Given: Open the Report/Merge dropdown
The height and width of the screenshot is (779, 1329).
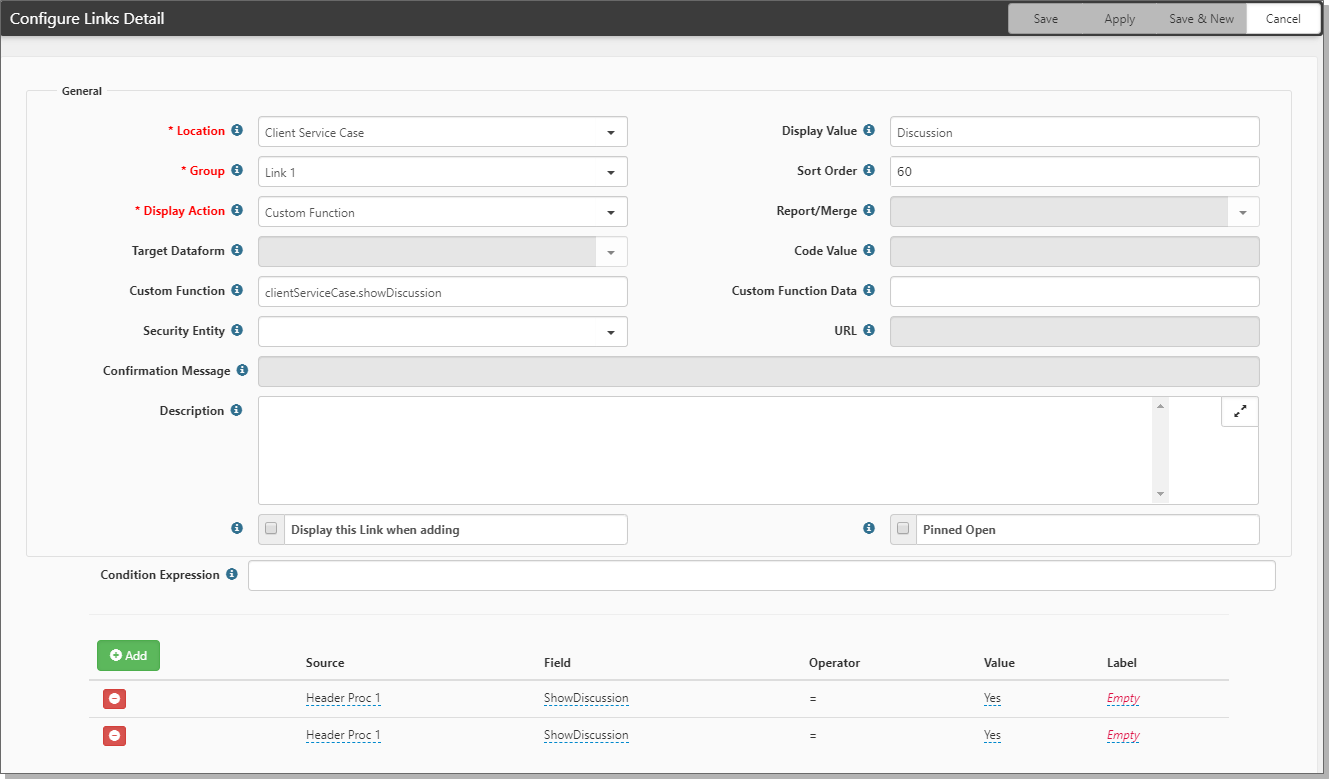Looking at the screenshot, I should pyautogui.click(x=1075, y=212).
